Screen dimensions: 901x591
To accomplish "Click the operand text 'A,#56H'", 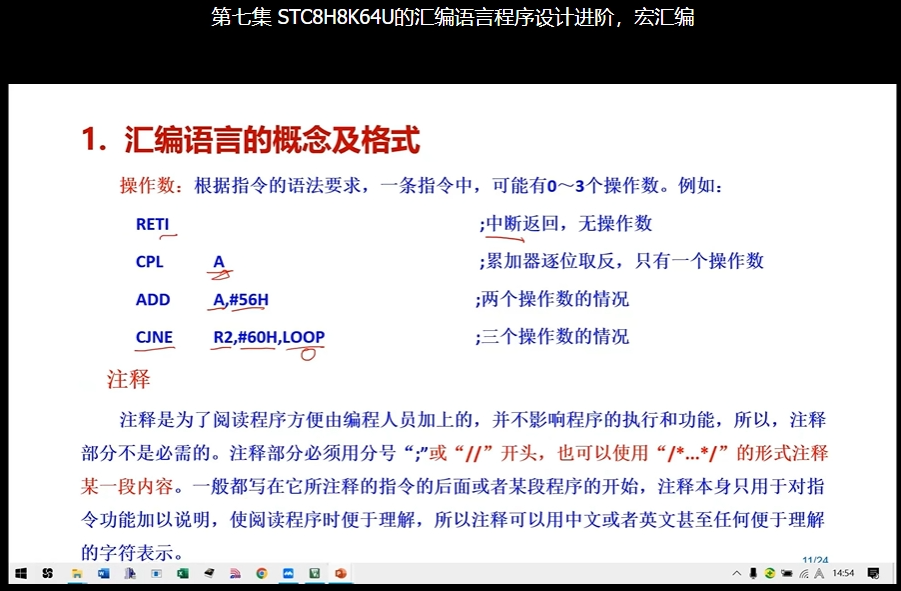I will click(241, 300).
